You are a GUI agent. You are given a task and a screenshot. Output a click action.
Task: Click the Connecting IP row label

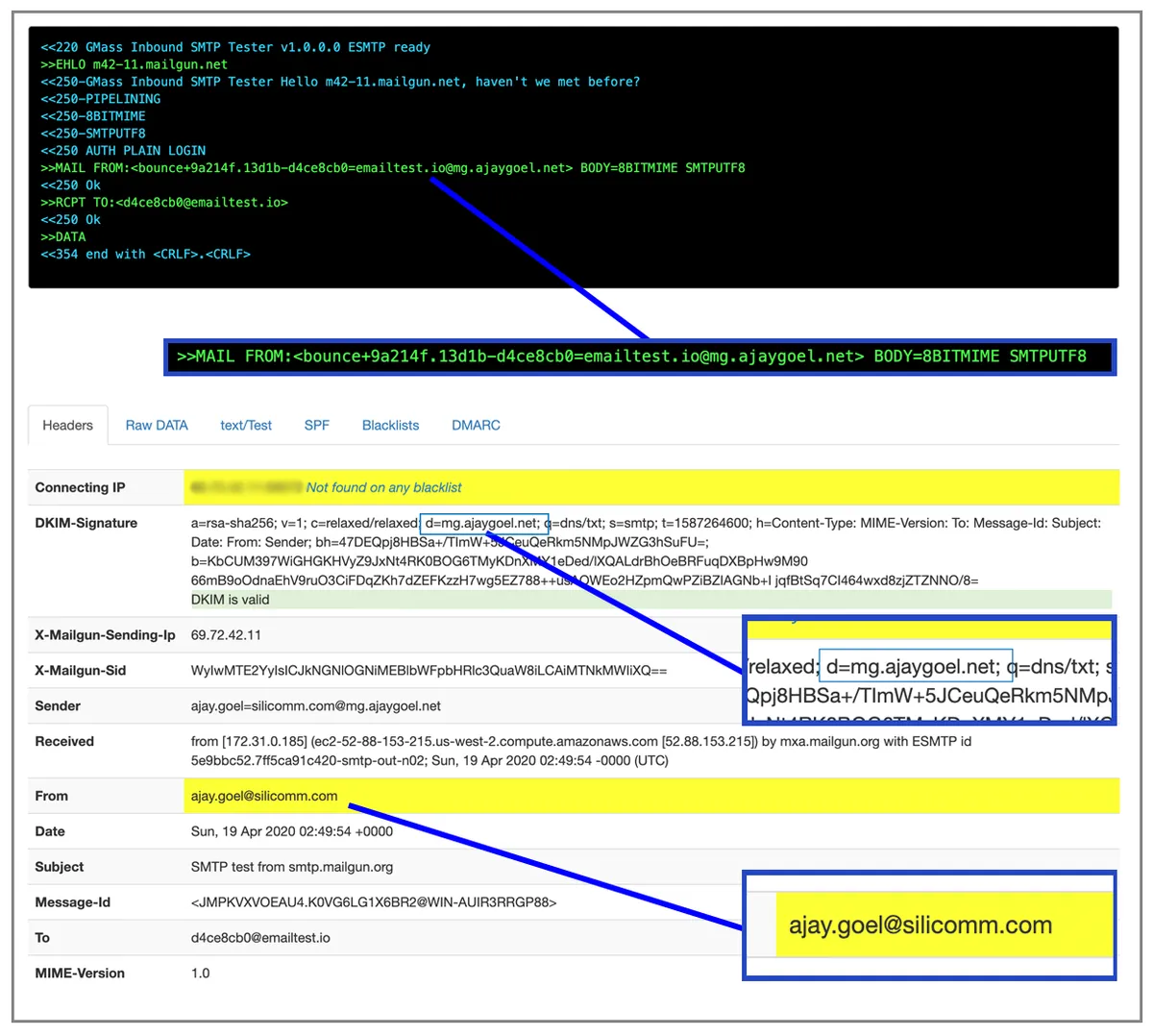(x=80, y=487)
